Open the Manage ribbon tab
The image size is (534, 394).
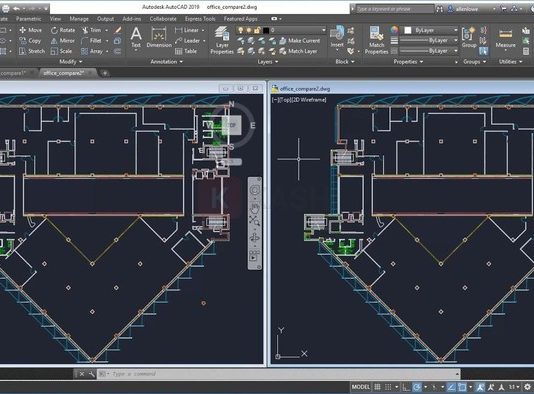79,19
